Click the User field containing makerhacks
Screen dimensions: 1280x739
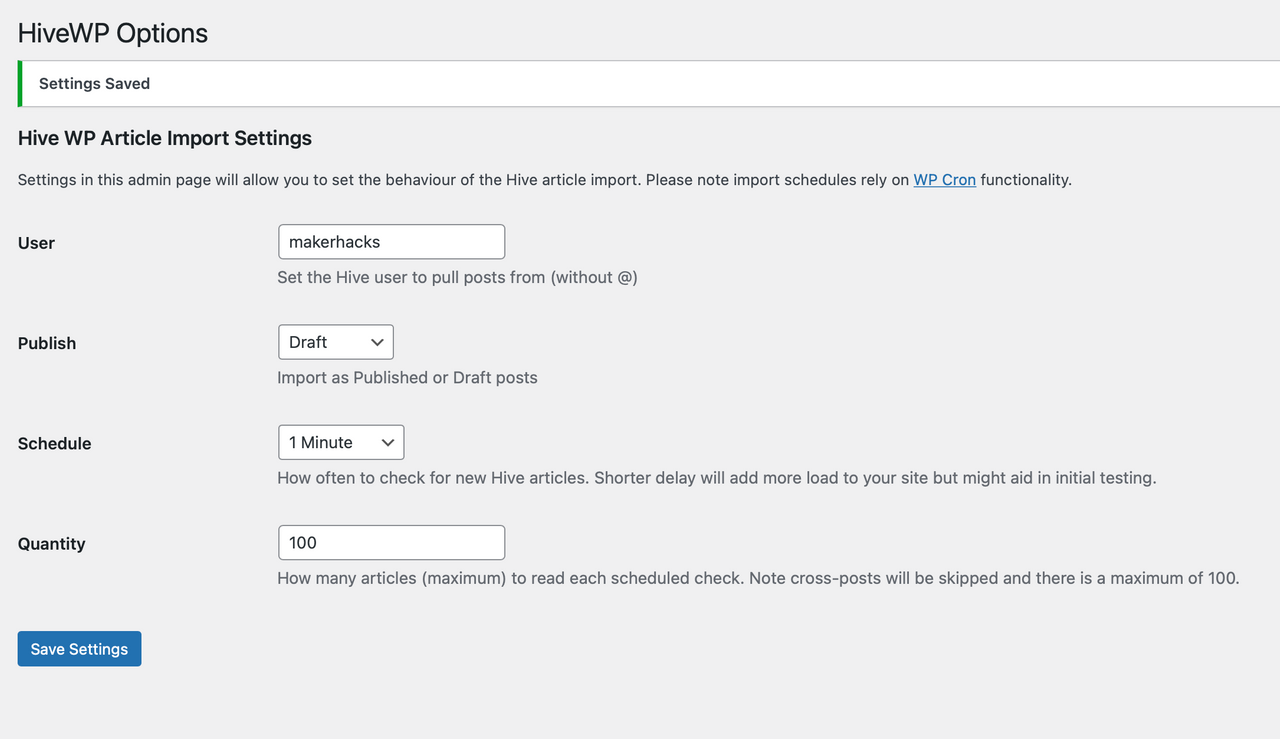391,242
